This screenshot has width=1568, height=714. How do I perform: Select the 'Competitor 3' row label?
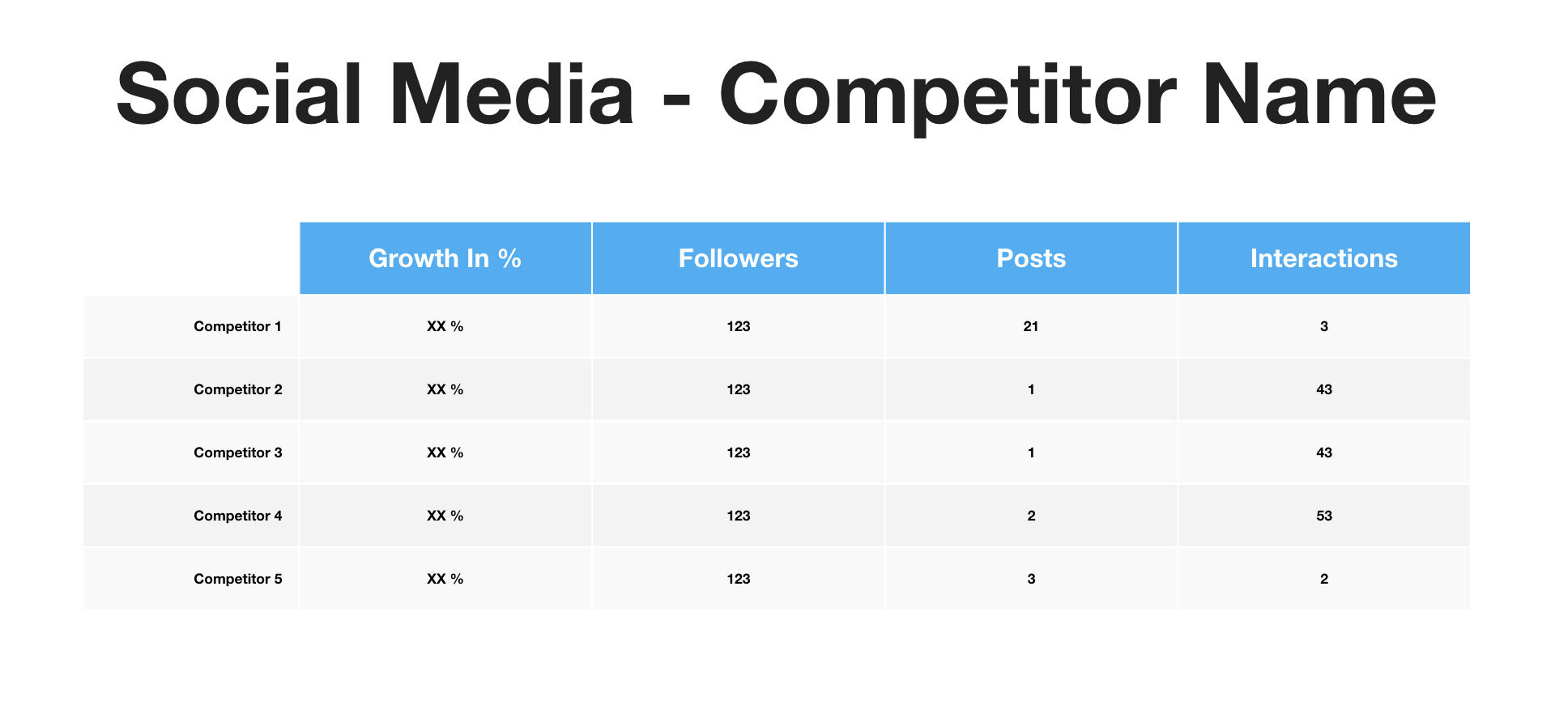tap(238, 453)
